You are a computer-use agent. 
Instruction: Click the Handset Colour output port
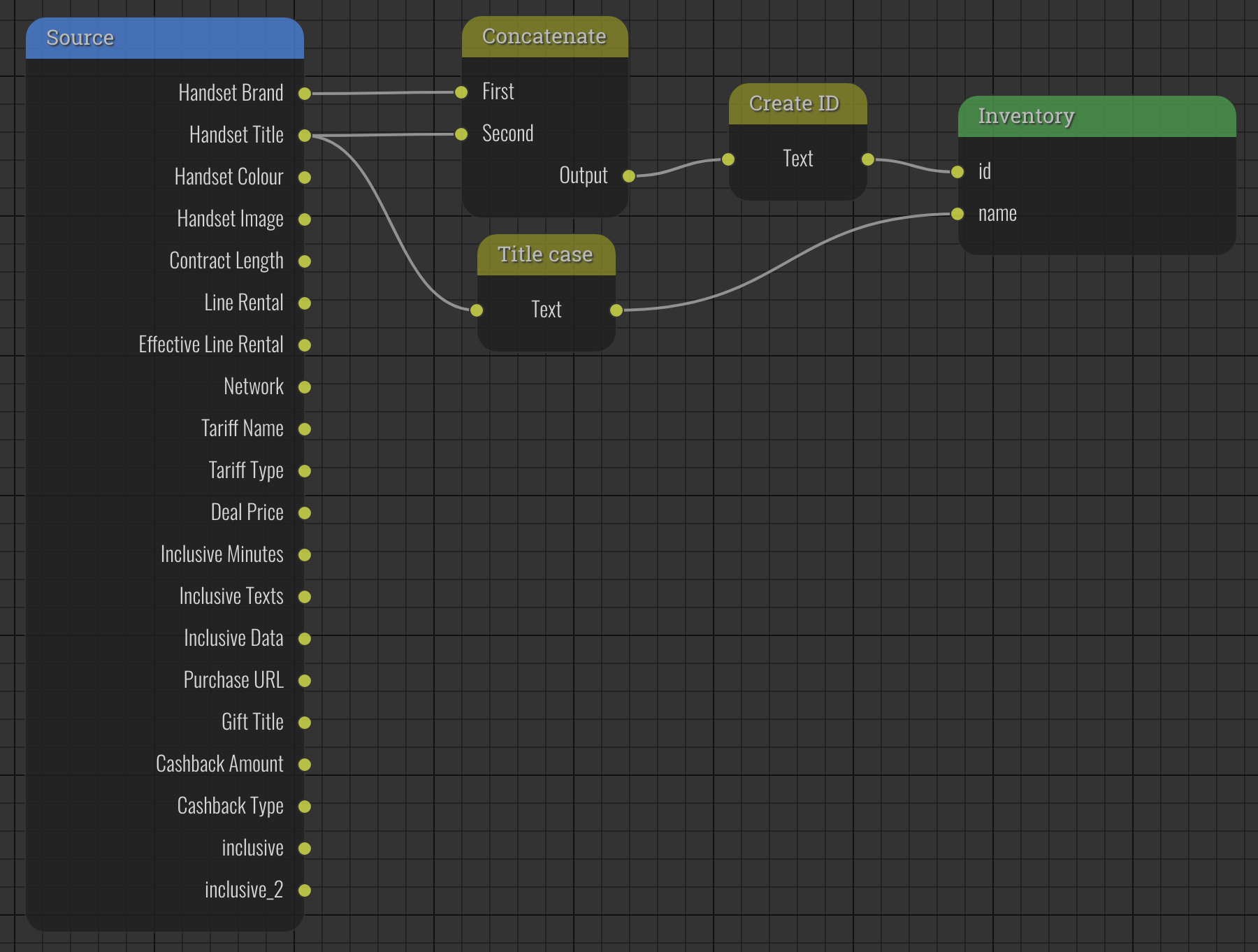305,178
